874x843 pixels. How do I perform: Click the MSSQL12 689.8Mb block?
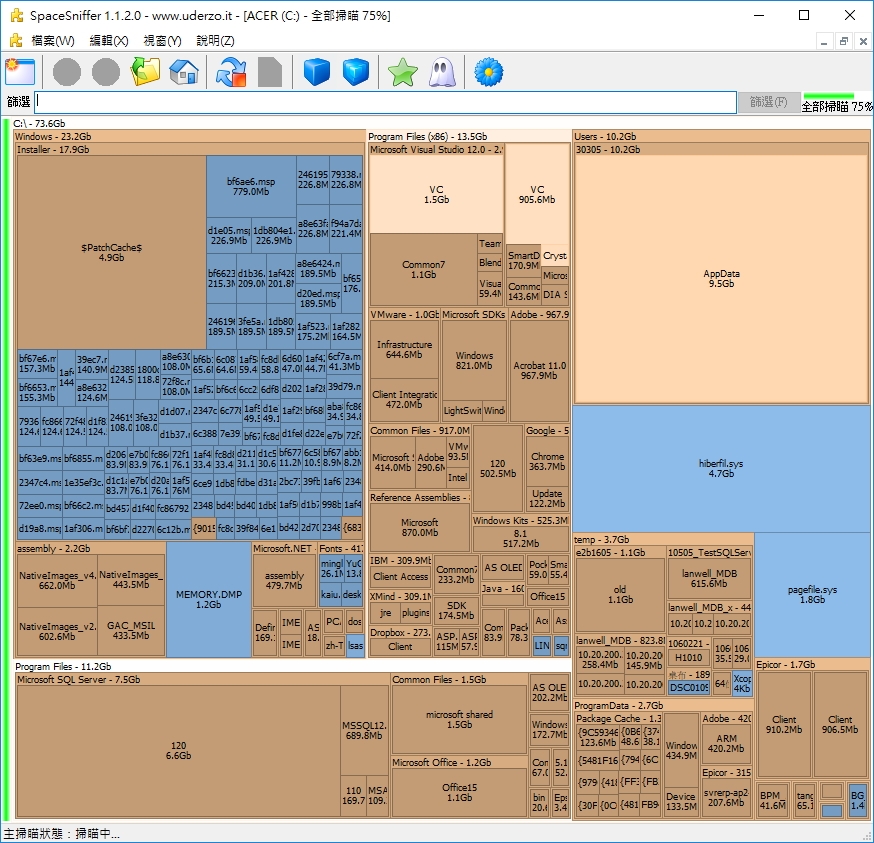(x=364, y=730)
